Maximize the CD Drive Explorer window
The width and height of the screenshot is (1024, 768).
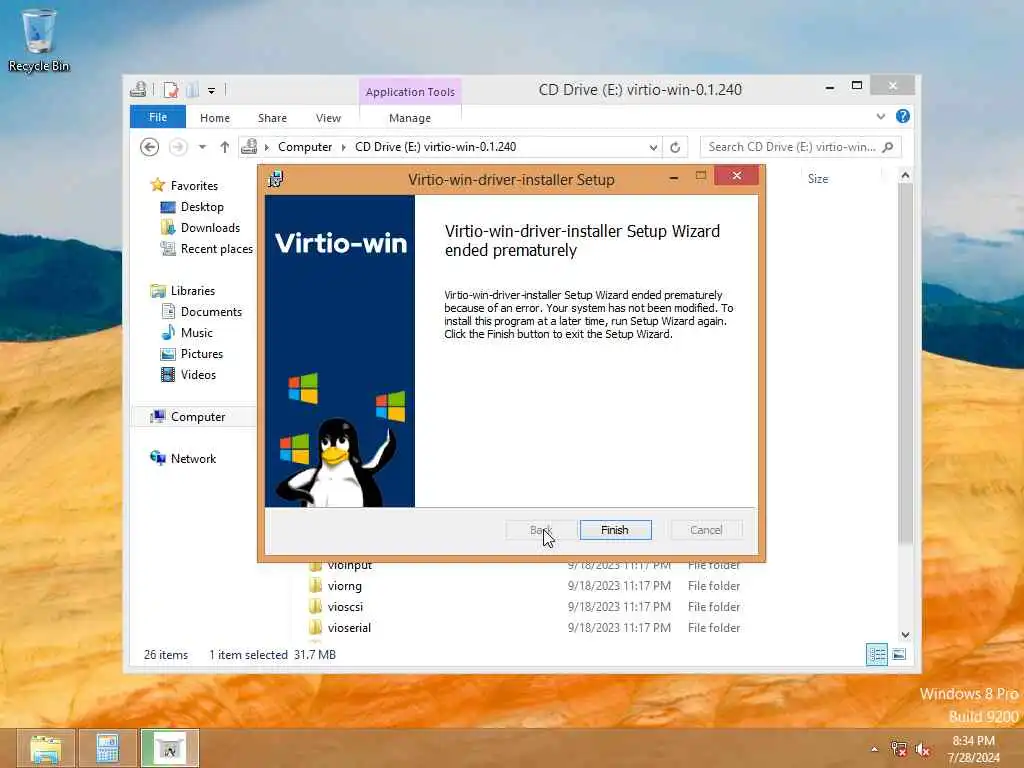(857, 86)
